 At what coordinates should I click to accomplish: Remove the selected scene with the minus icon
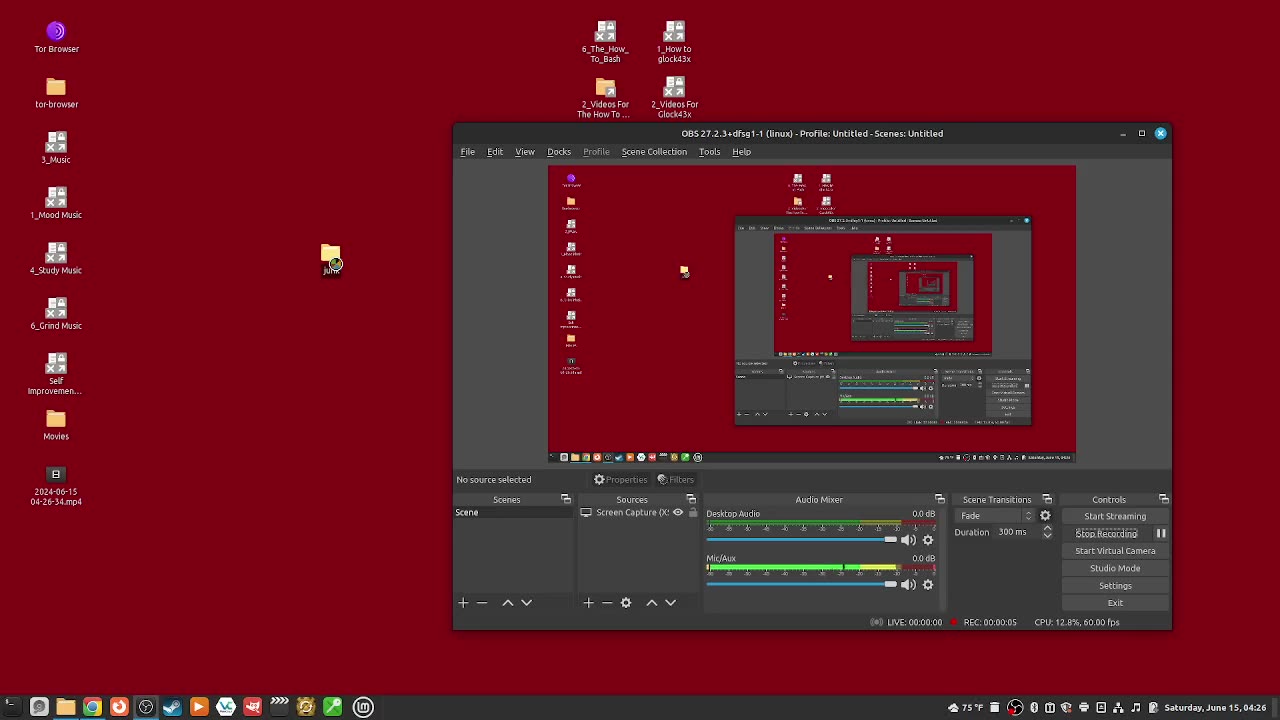pyautogui.click(x=482, y=603)
